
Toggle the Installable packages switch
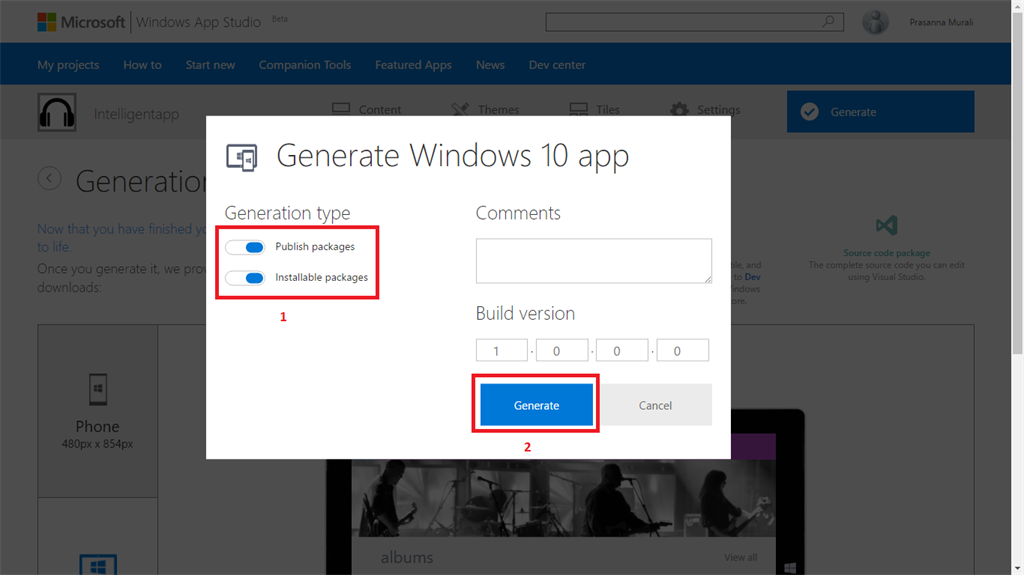[x=245, y=278]
